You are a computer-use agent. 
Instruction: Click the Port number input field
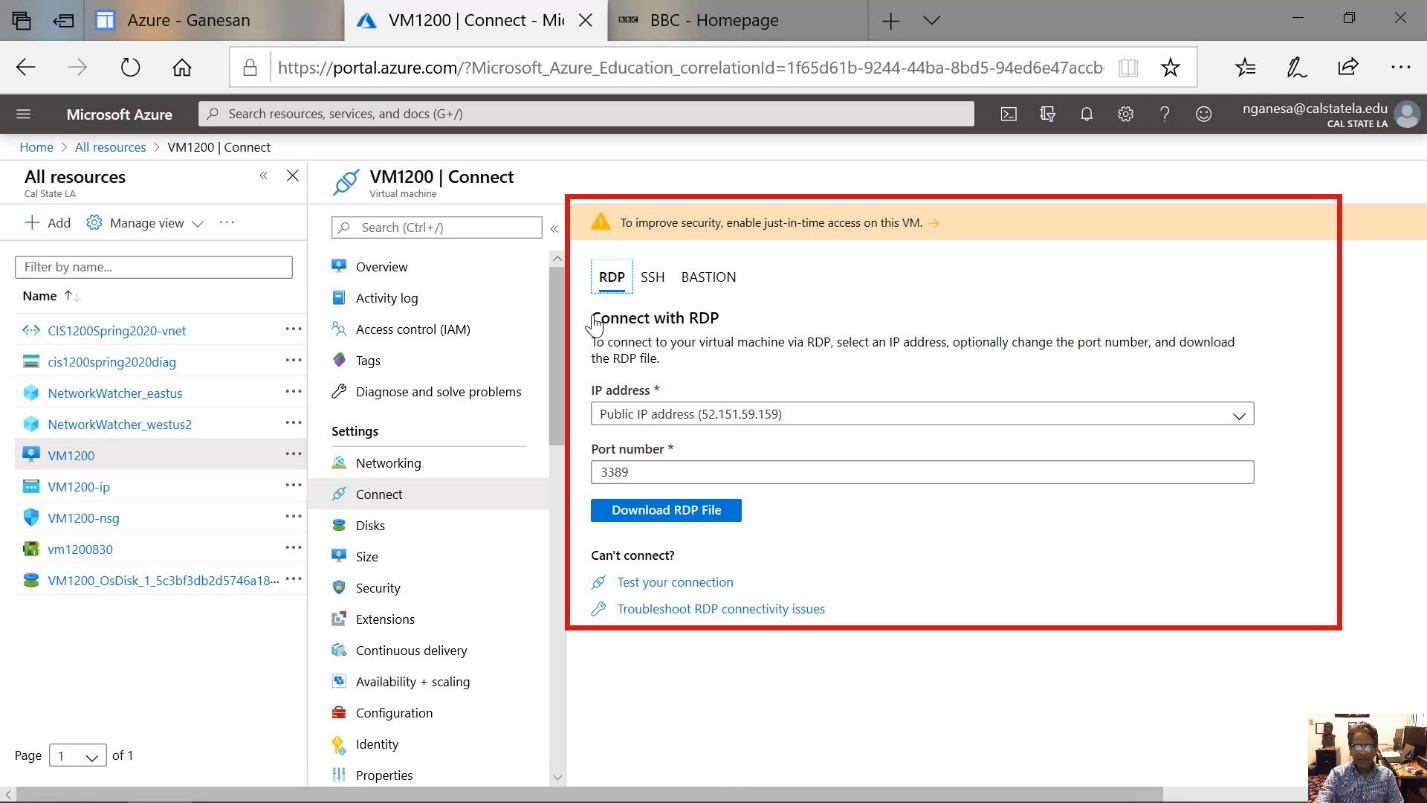tap(921, 472)
